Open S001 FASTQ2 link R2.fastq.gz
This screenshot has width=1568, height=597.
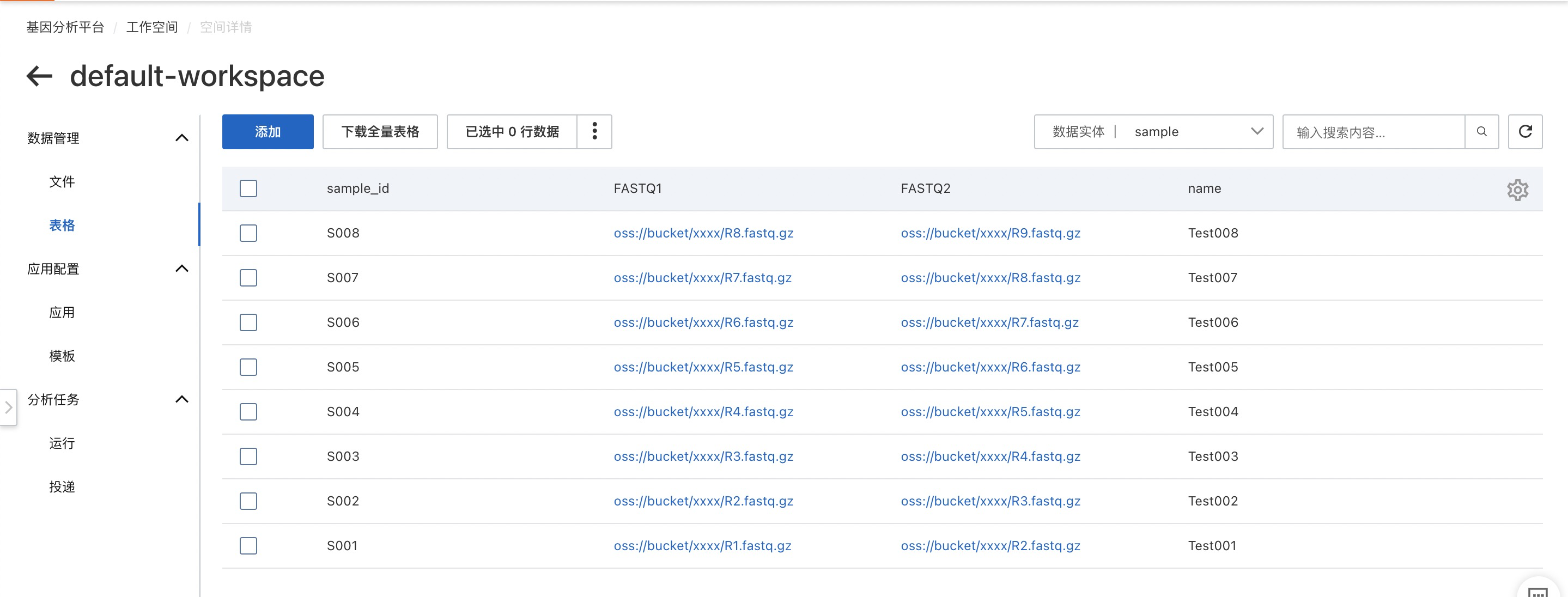pos(990,546)
